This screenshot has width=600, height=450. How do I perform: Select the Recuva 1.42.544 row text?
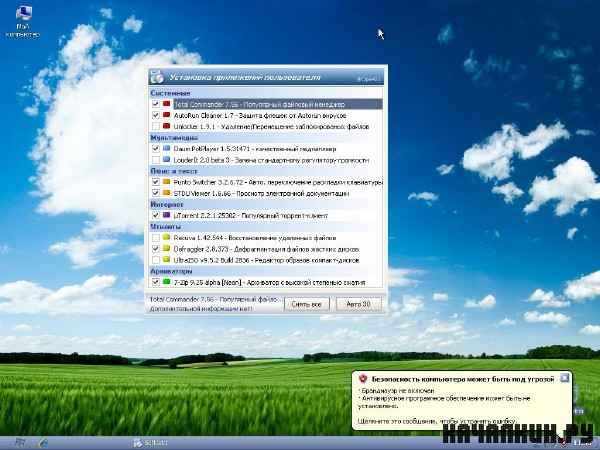tap(255, 238)
